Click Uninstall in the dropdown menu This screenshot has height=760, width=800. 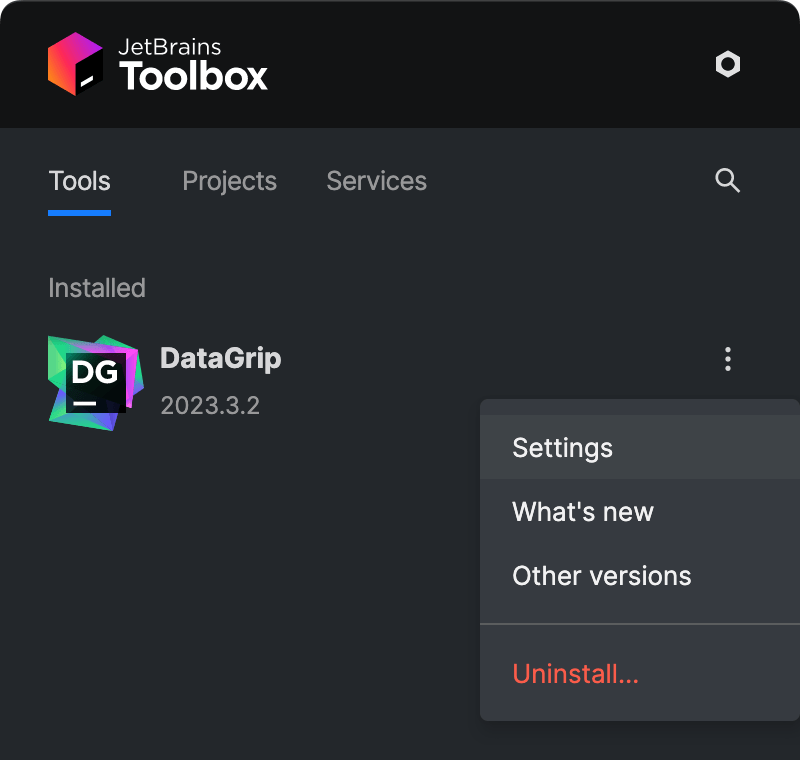[x=576, y=674]
